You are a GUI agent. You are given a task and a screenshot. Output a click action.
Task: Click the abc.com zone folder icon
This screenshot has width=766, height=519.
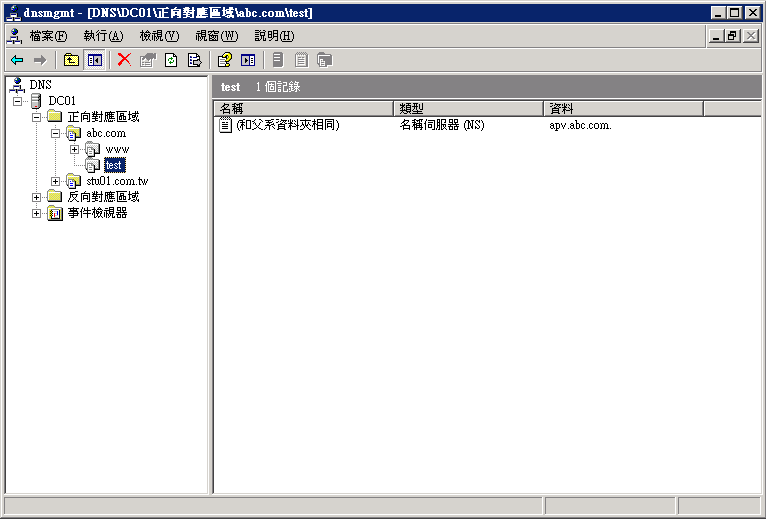pos(74,133)
